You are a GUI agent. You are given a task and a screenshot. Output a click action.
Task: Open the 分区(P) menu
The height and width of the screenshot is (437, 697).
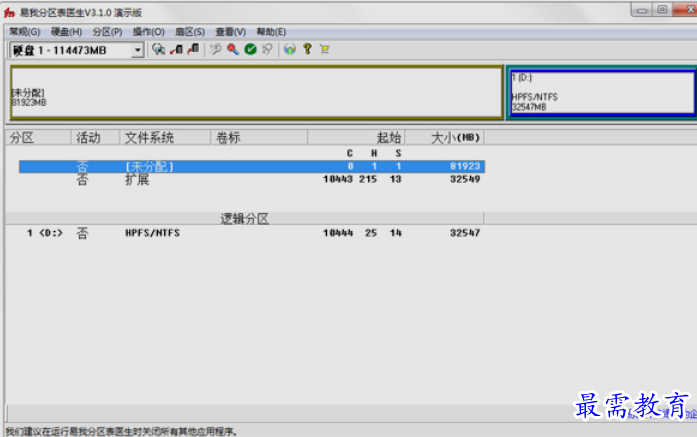pyautogui.click(x=107, y=32)
